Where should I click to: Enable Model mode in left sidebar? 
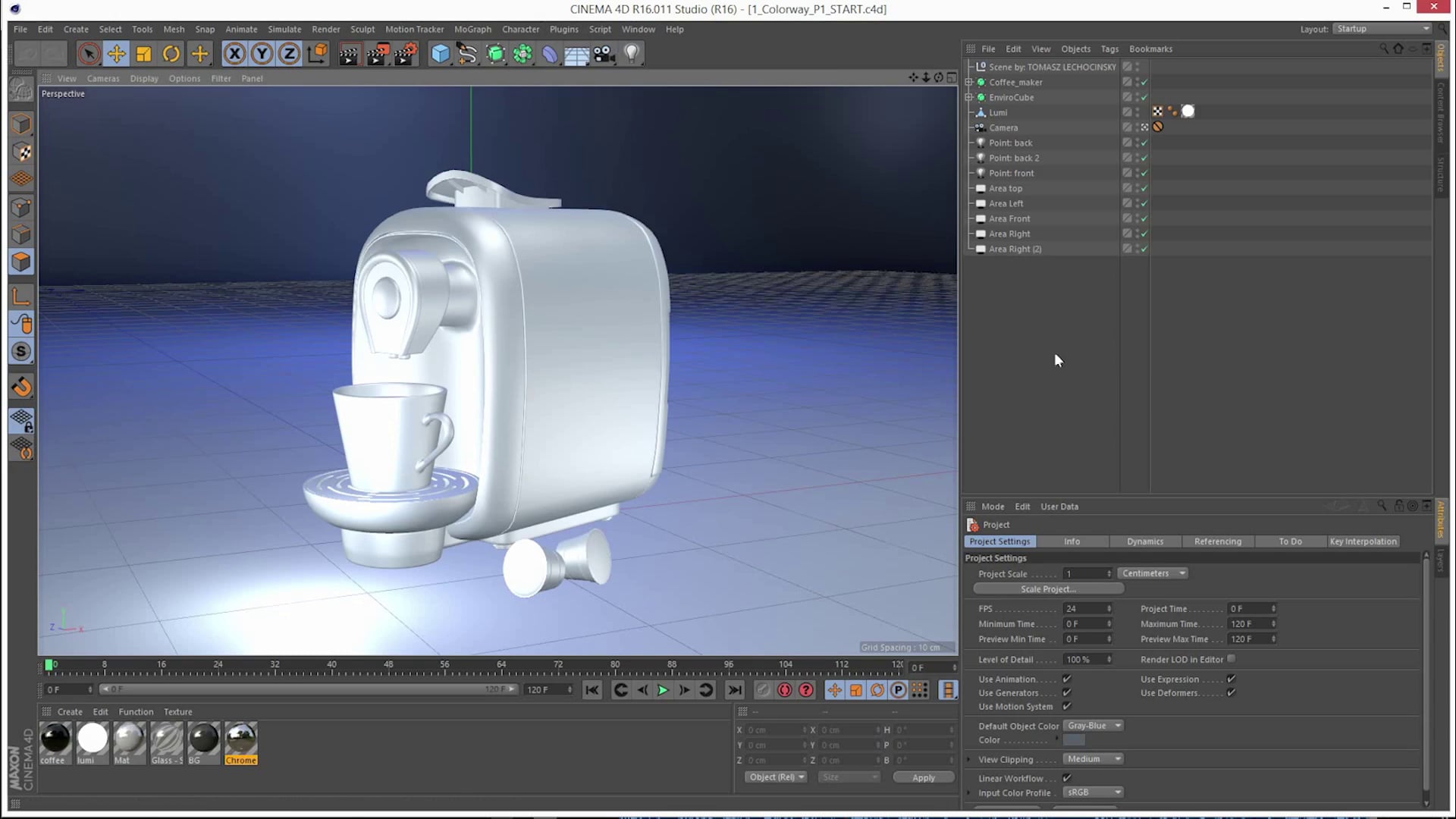(22, 124)
